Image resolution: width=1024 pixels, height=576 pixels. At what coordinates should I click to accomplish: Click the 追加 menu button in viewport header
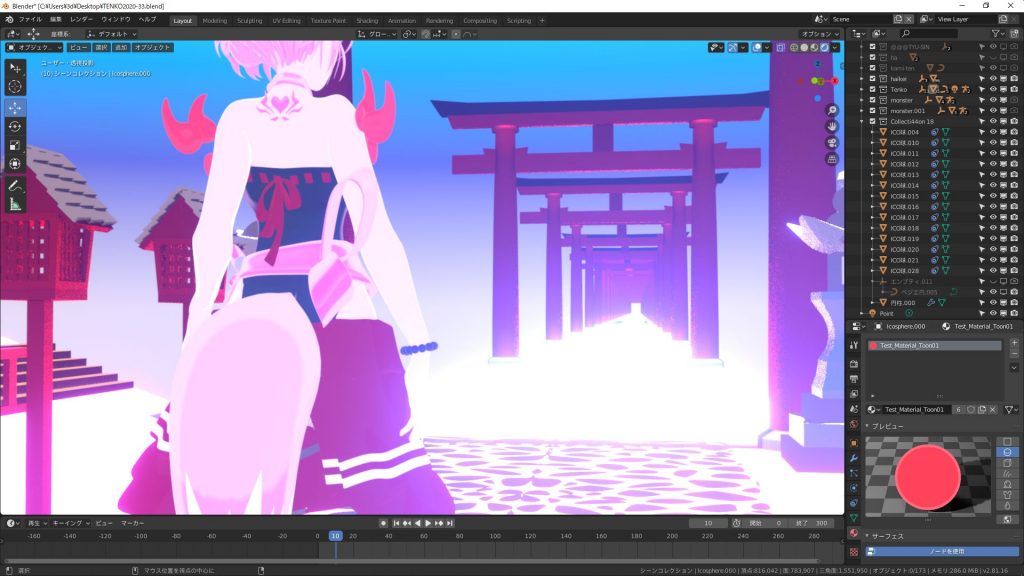pos(121,48)
